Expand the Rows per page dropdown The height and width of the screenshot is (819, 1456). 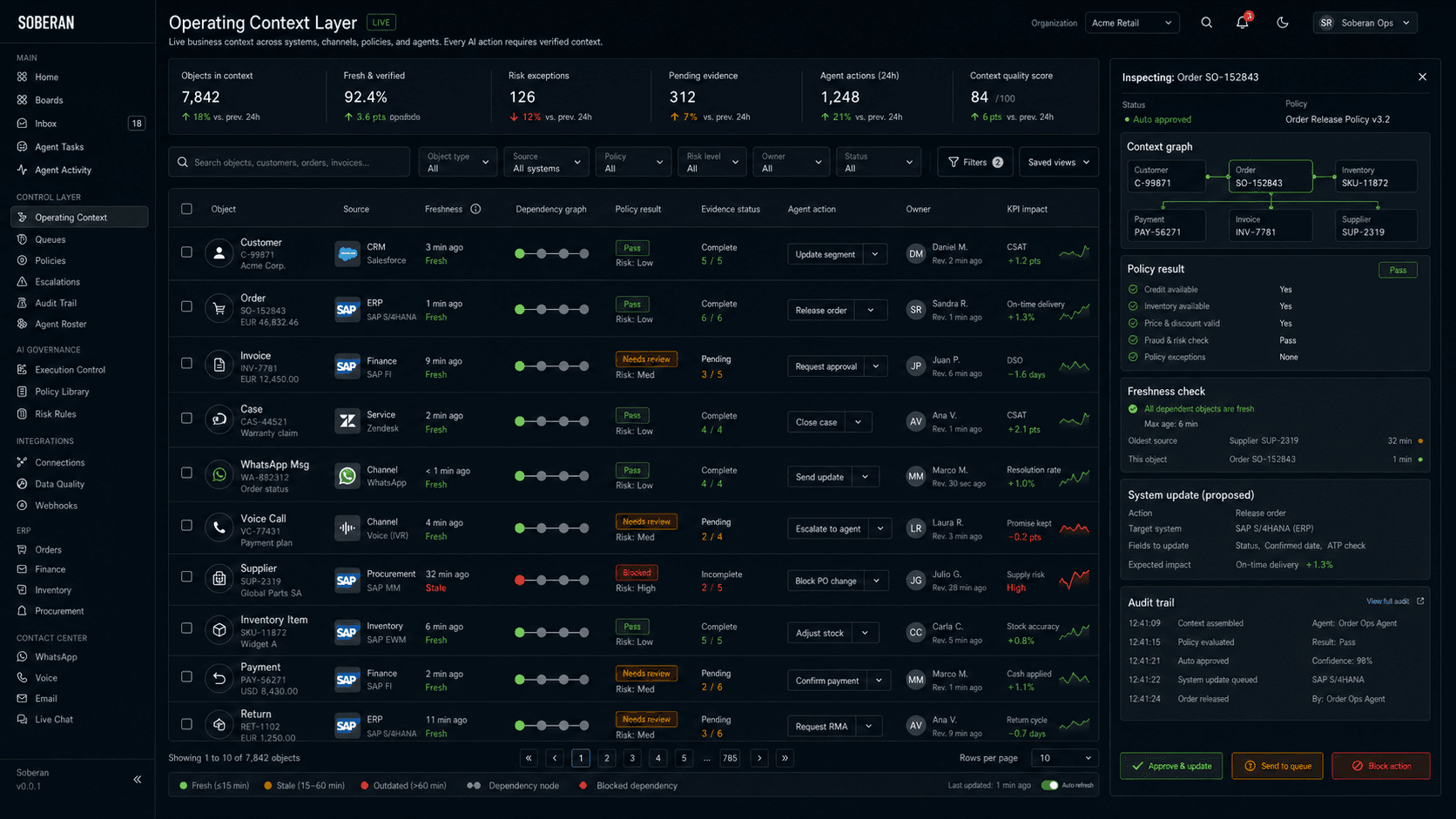(1064, 758)
